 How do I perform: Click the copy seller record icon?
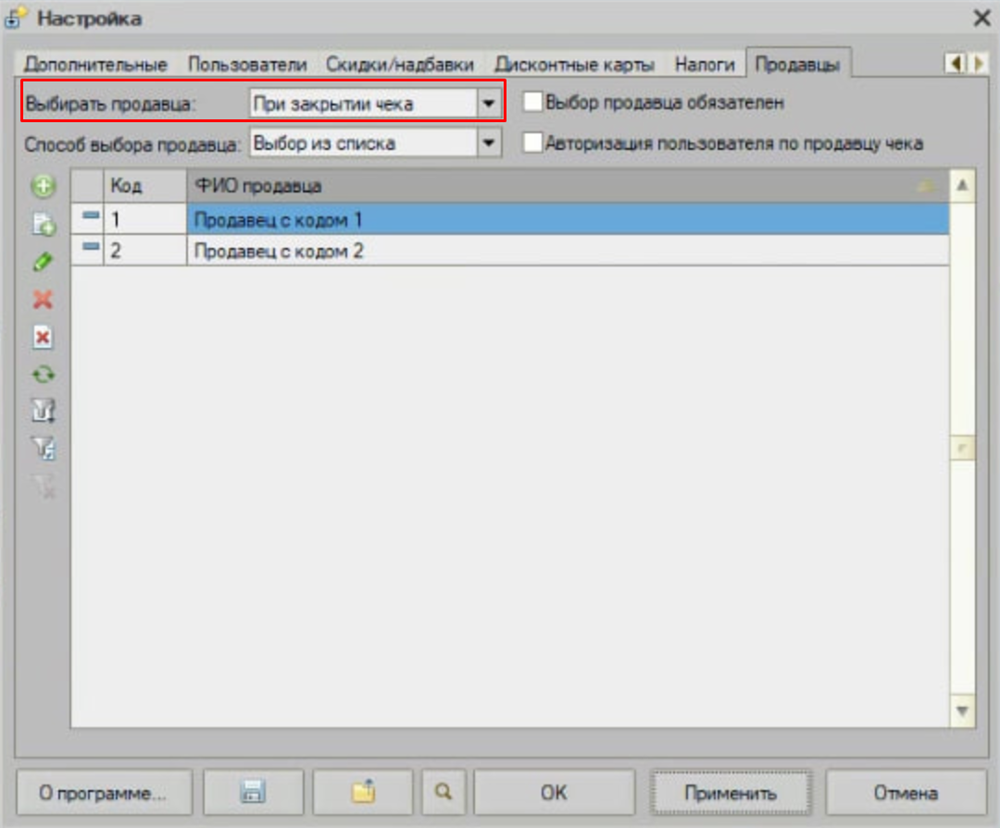coord(43,225)
